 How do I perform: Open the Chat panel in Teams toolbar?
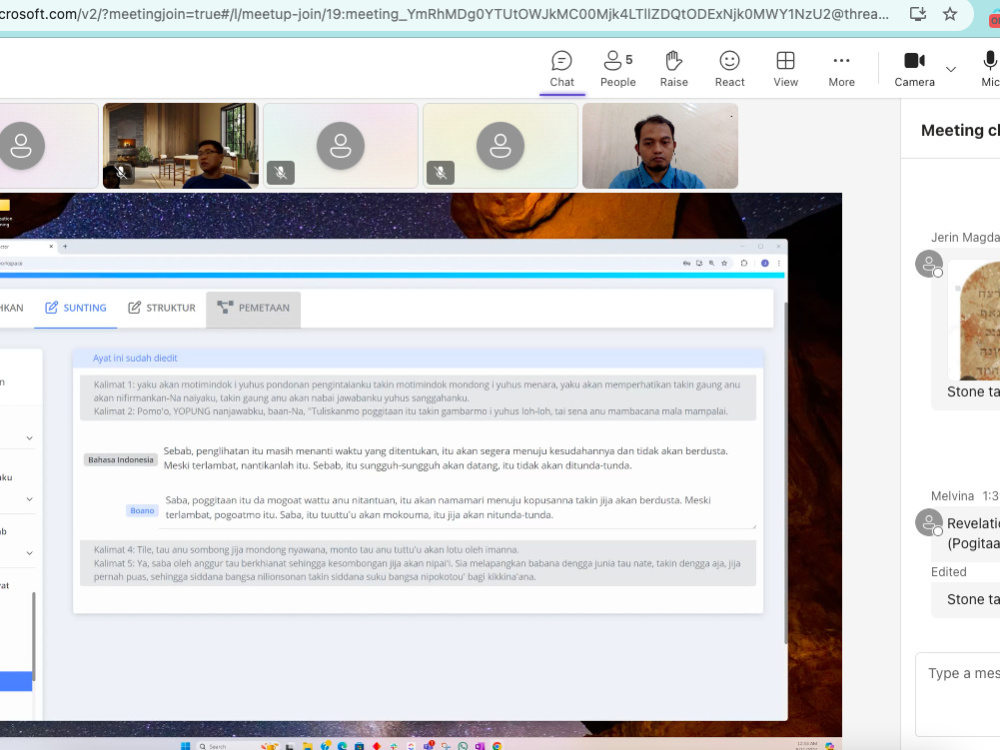pos(562,70)
